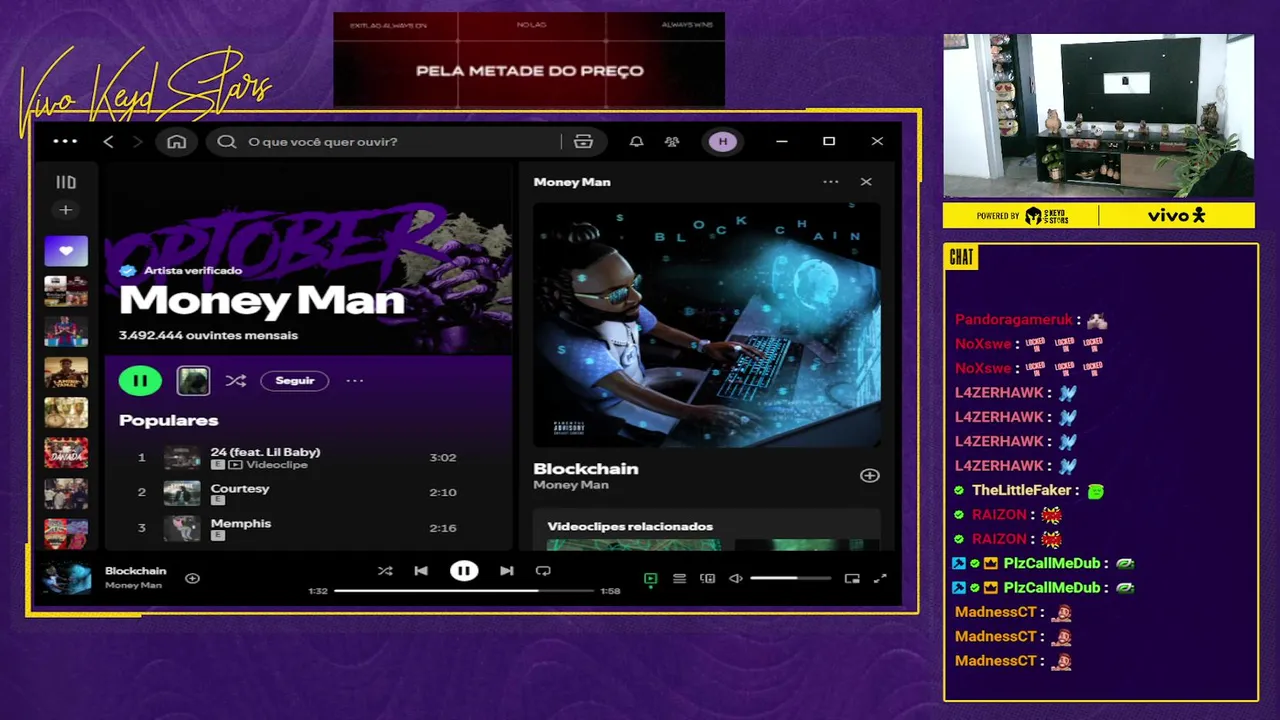Open the 'H' profile avatar menu
Image resolution: width=1280 pixels, height=720 pixels.
coord(723,142)
